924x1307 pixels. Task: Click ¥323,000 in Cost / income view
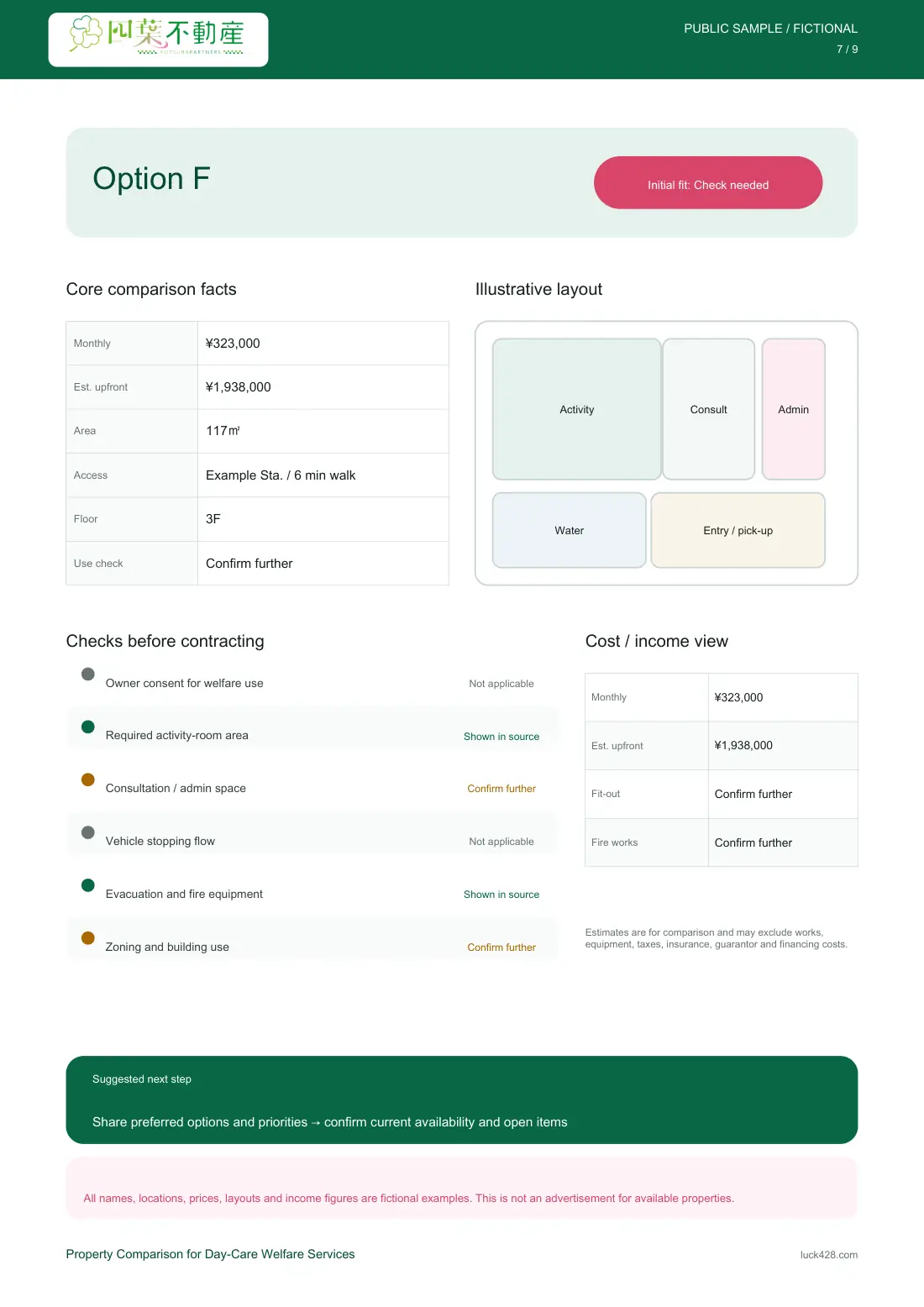point(739,697)
